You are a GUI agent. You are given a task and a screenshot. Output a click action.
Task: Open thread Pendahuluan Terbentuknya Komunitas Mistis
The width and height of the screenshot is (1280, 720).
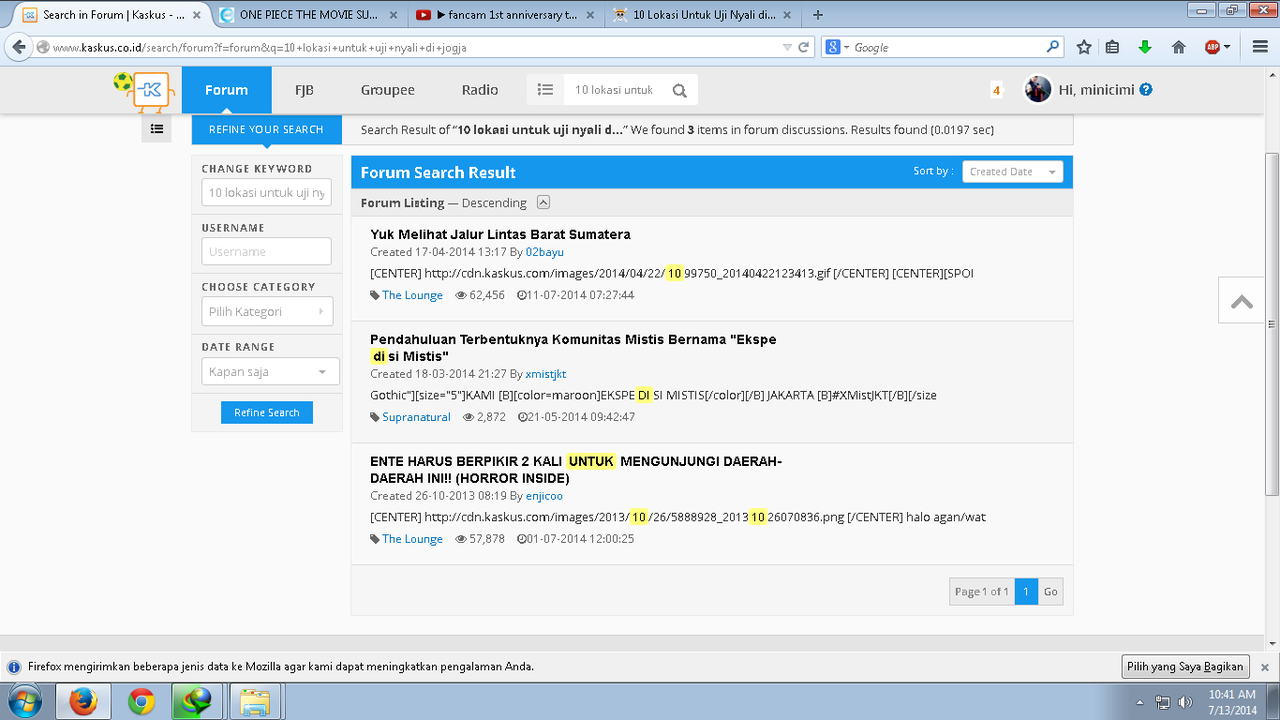pyautogui.click(x=573, y=347)
